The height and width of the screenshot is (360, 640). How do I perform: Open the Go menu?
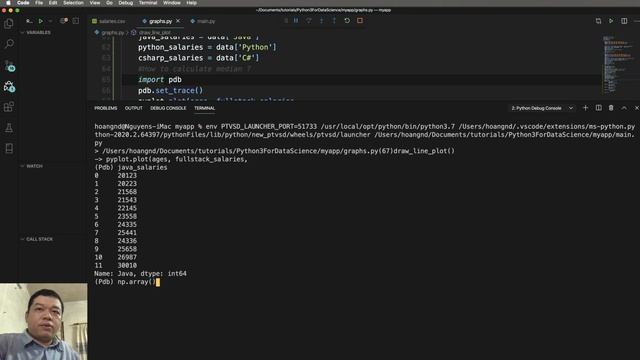109,3
